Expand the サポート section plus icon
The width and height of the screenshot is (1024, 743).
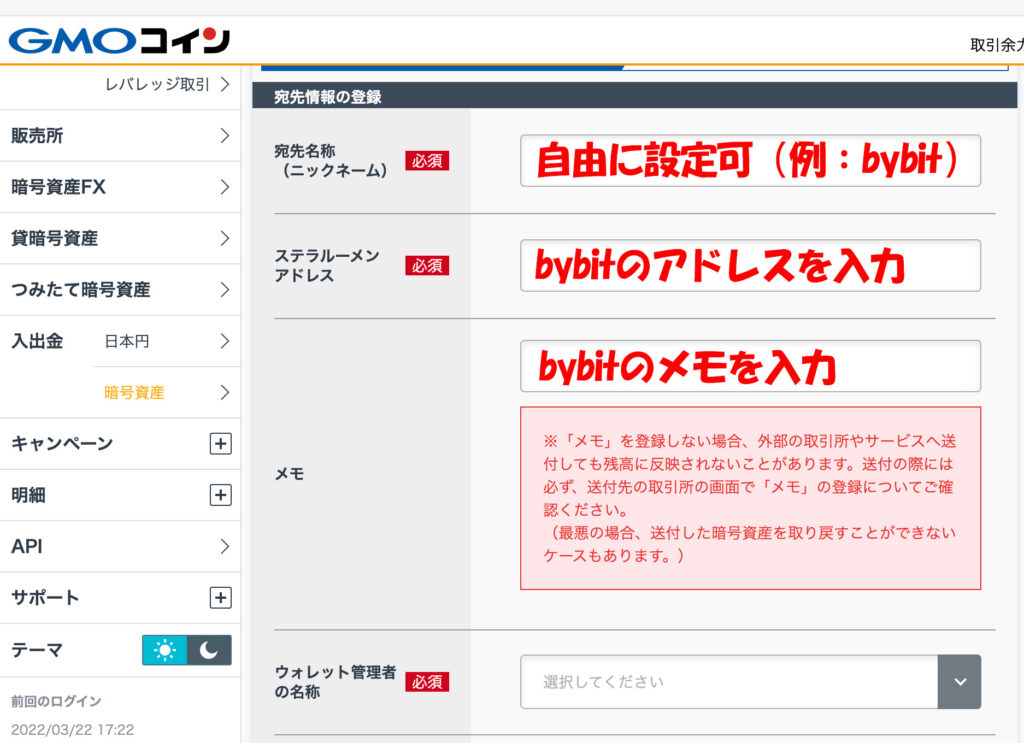coord(221,597)
